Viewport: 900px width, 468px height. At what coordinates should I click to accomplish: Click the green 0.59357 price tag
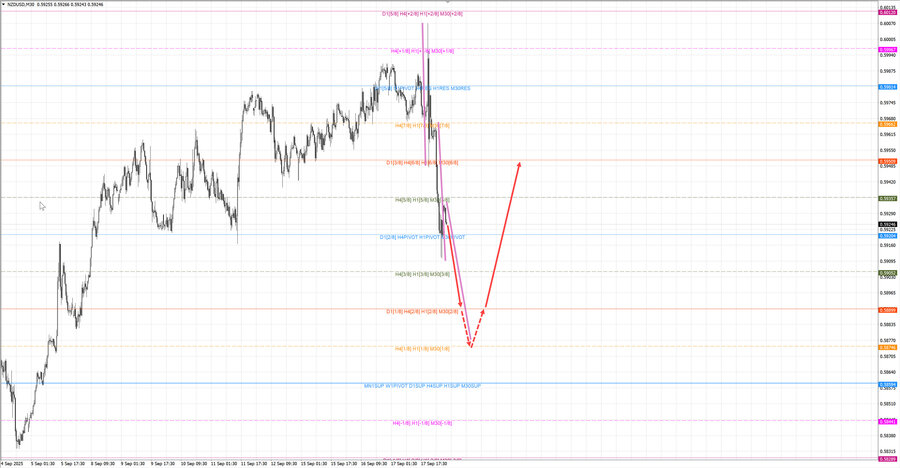(x=887, y=199)
